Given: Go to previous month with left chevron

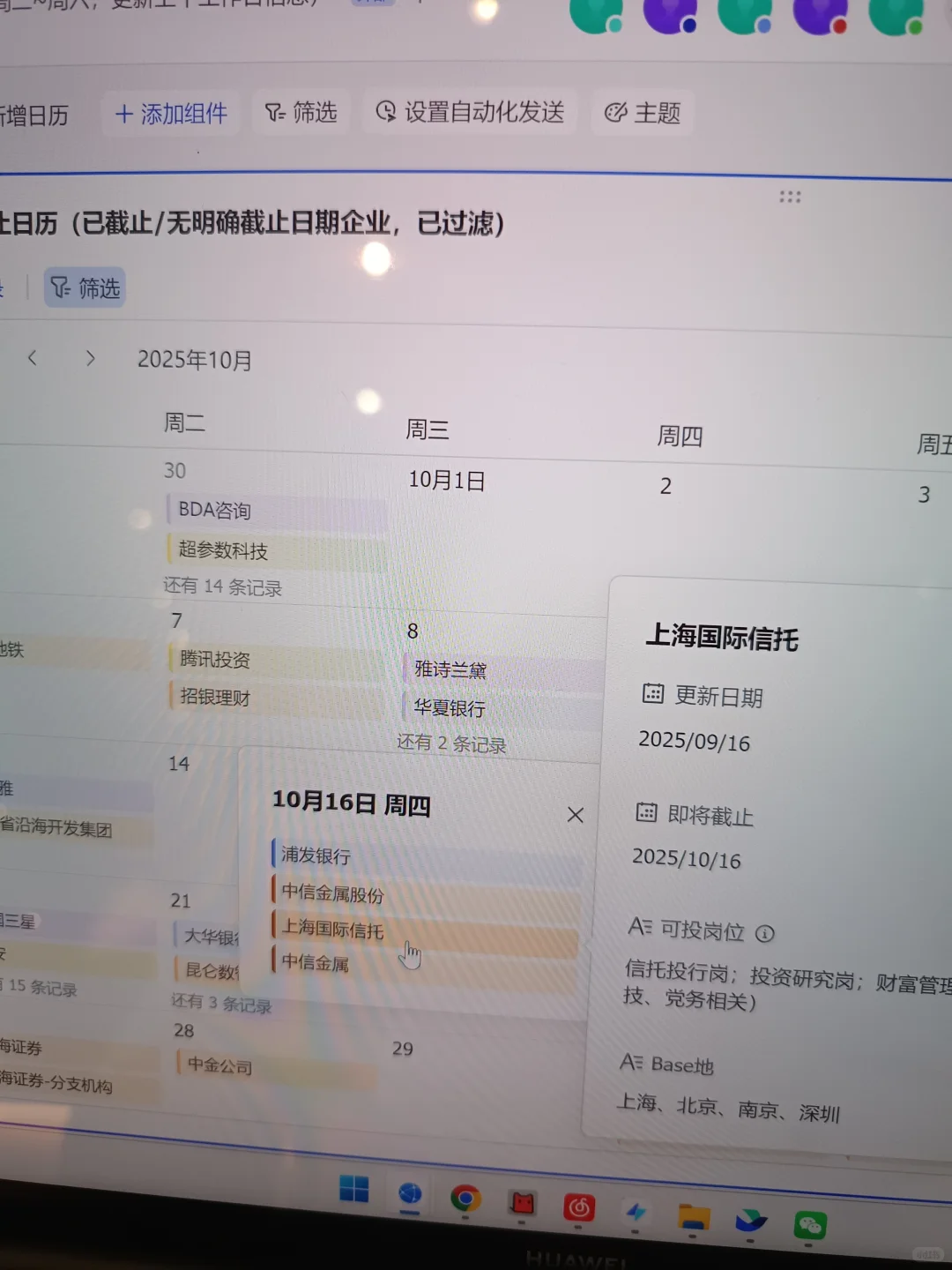Looking at the screenshot, I should (33, 357).
